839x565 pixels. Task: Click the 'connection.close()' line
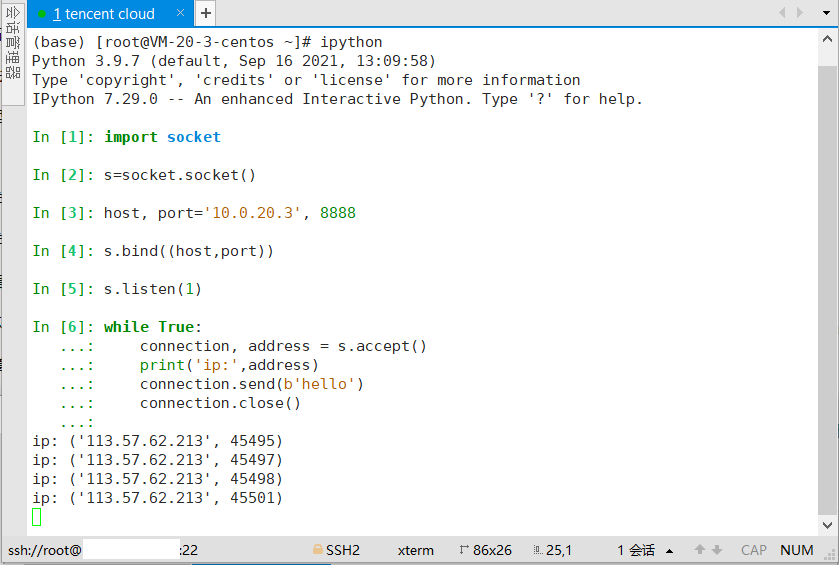pyautogui.click(x=220, y=403)
